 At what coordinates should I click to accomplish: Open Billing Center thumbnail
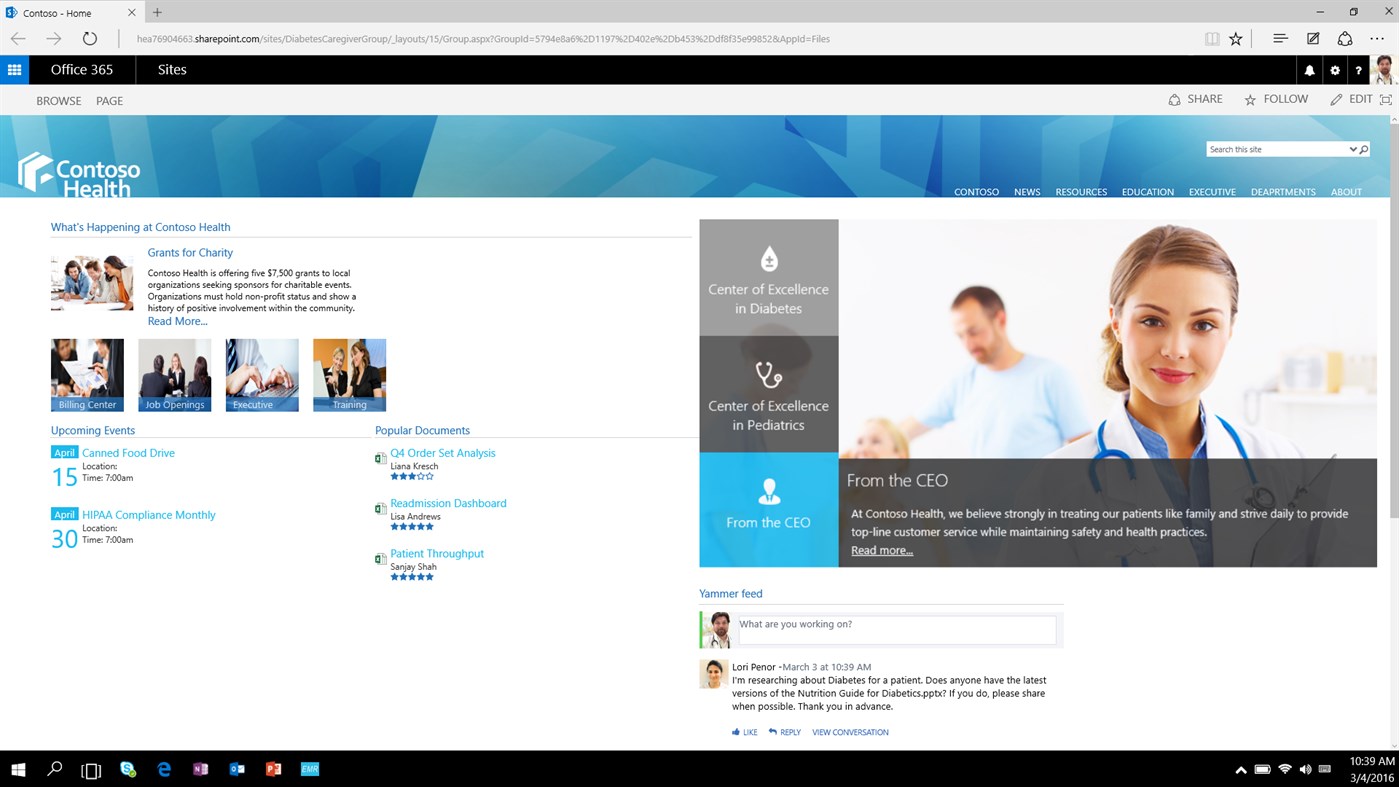pos(87,375)
